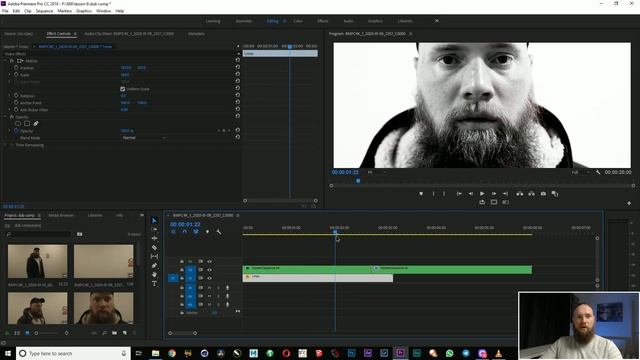Play the sequence in the Program monitor
640x360 pixels.
[482, 194]
